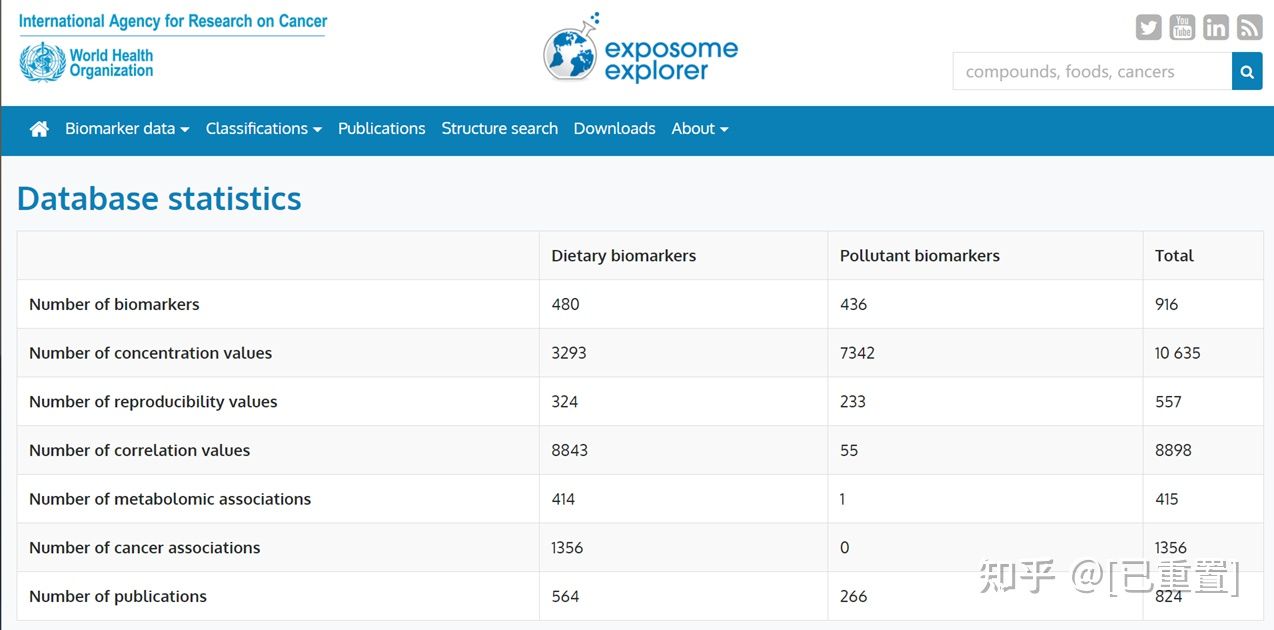1274x630 pixels.
Task: Expand the About dropdown menu
Action: click(699, 129)
